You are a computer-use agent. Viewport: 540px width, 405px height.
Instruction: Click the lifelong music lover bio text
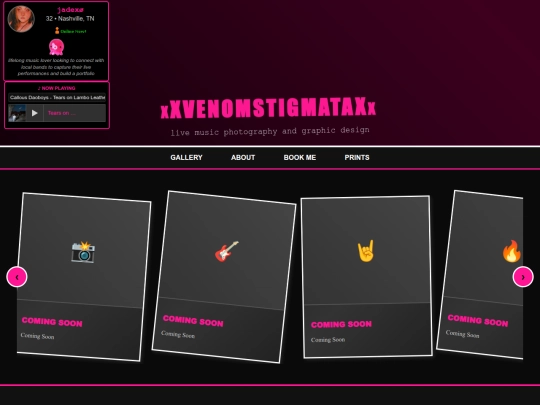pos(56,67)
